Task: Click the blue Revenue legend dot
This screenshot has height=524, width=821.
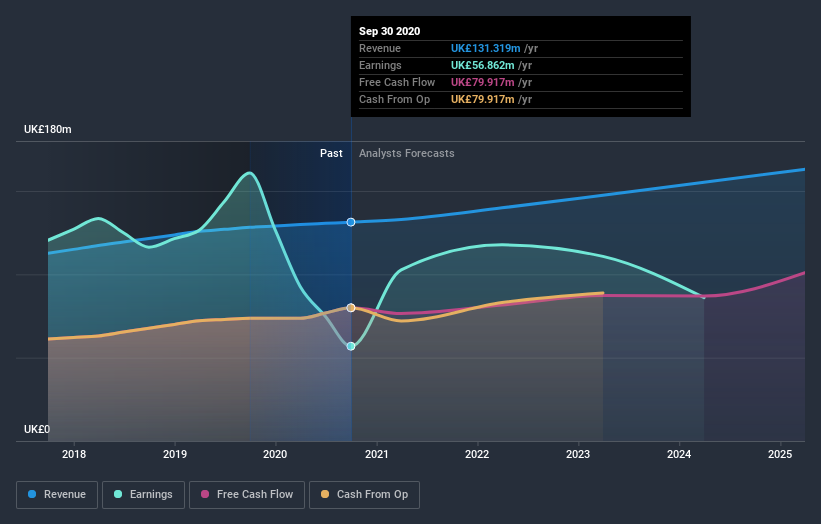Action: 32,494
